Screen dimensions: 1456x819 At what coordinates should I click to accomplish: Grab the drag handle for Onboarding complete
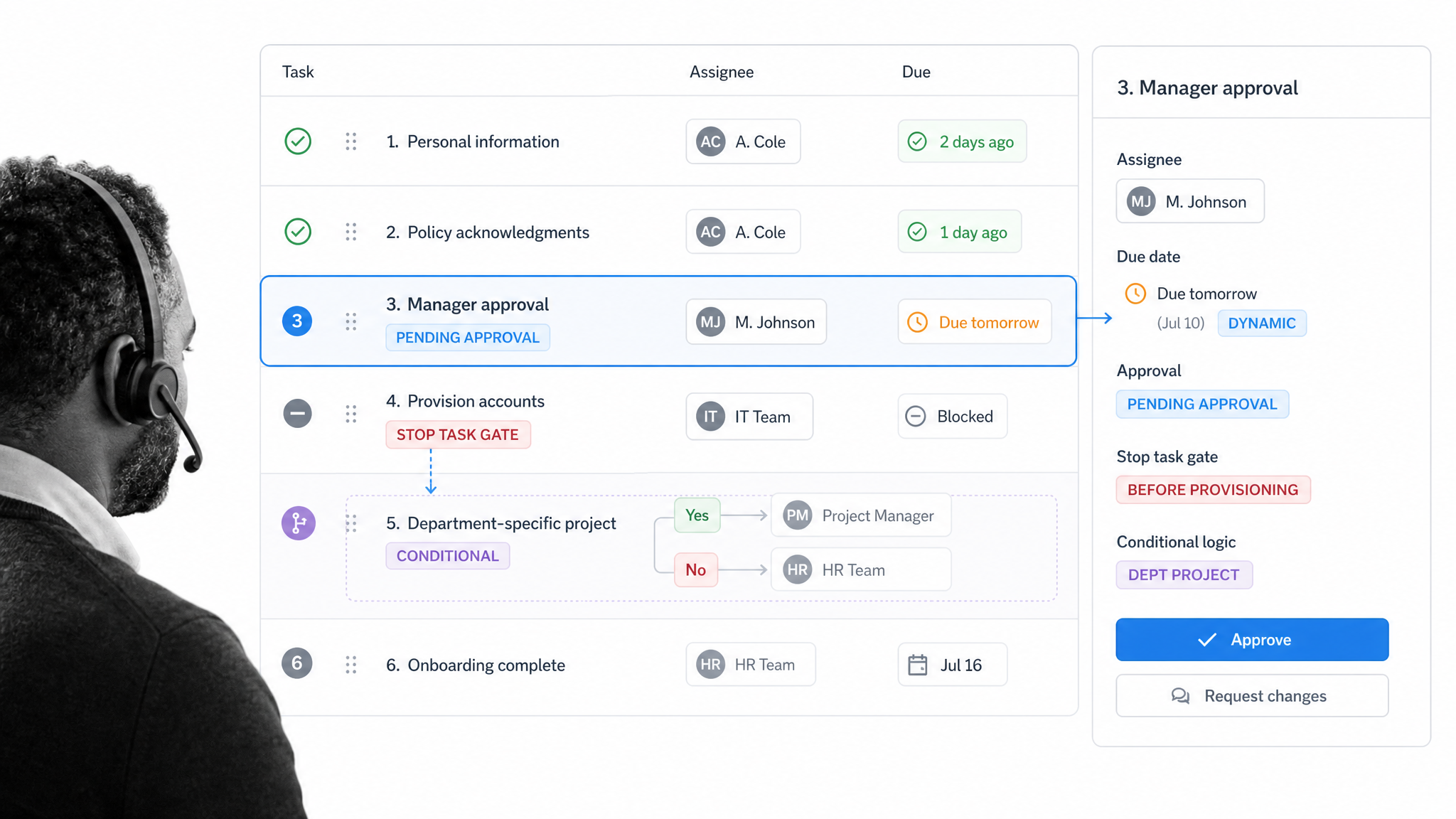[351, 665]
